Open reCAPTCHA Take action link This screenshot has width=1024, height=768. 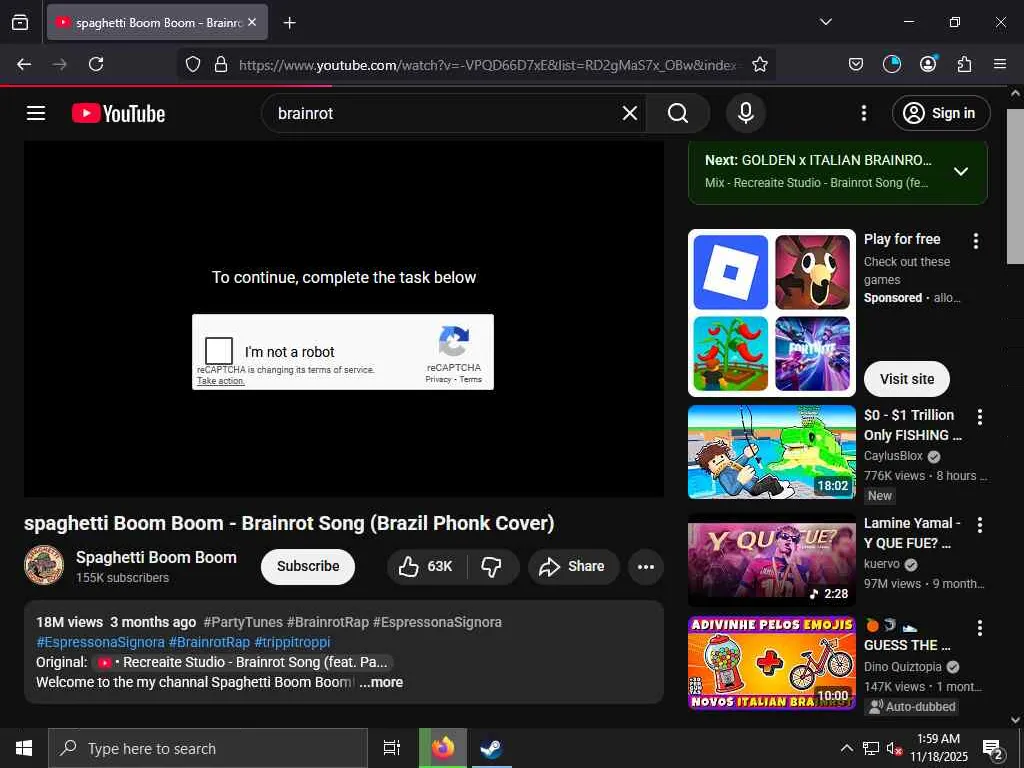tap(221, 381)
